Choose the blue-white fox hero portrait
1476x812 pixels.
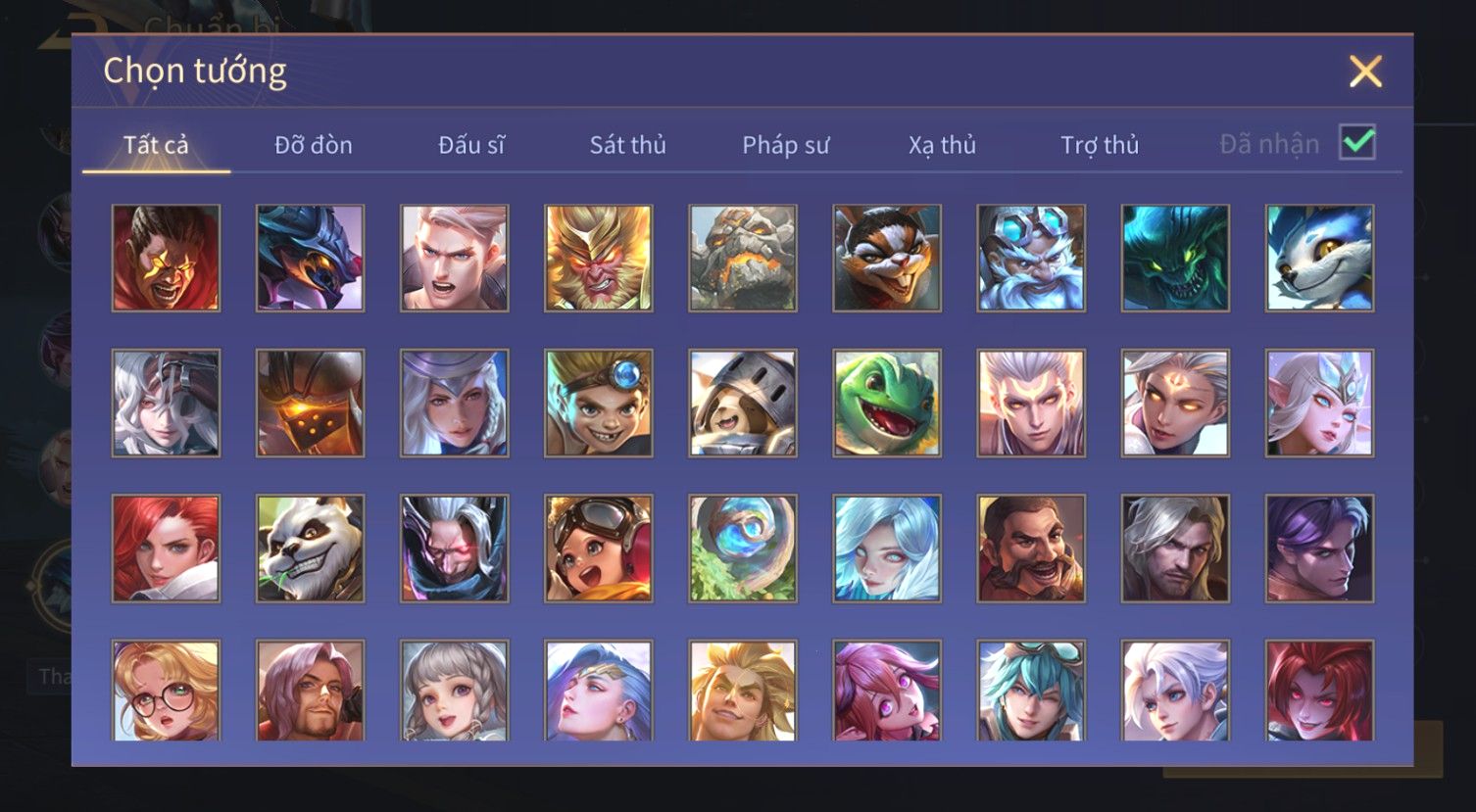coord(1319,259)
